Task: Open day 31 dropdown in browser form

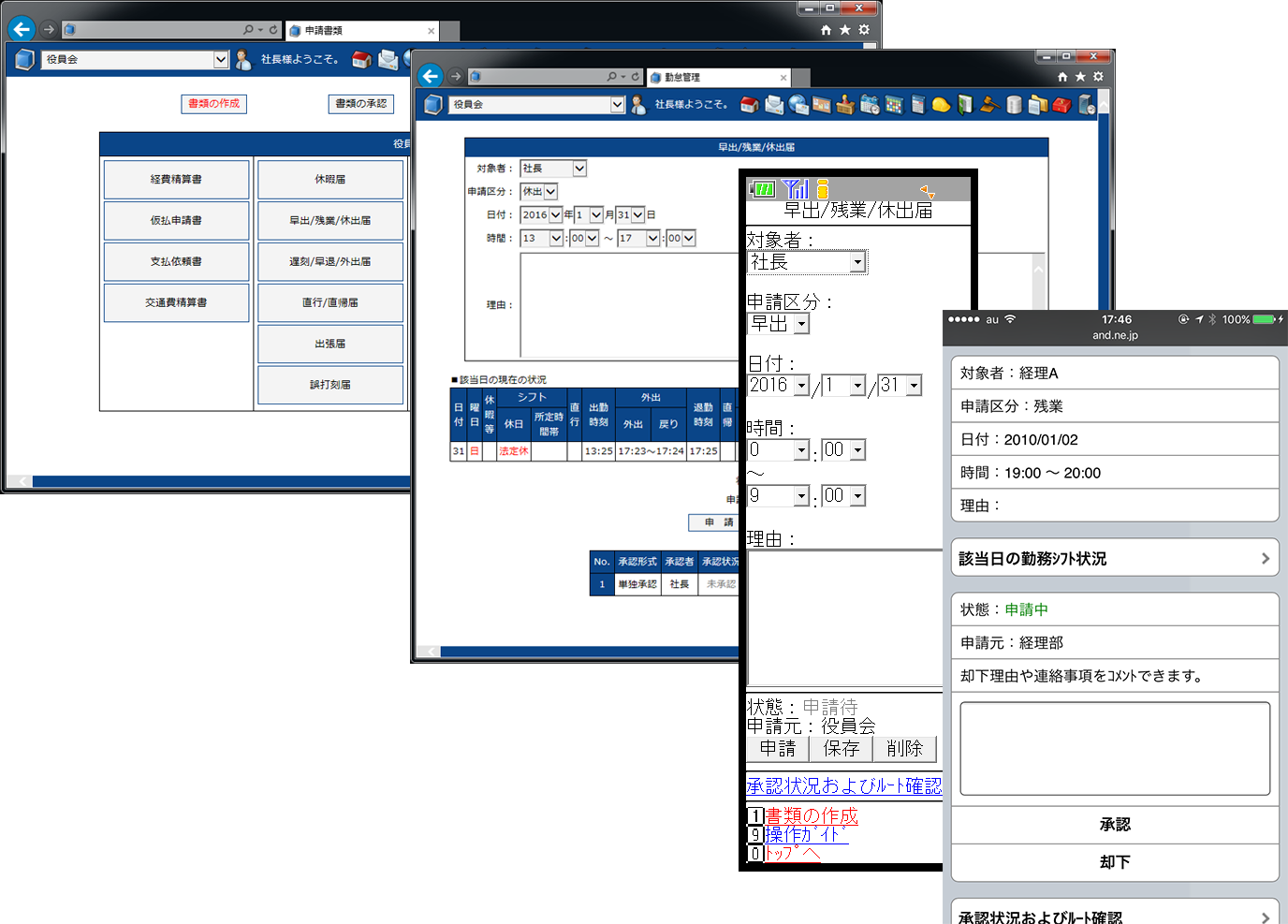Action: coord(630,214)
